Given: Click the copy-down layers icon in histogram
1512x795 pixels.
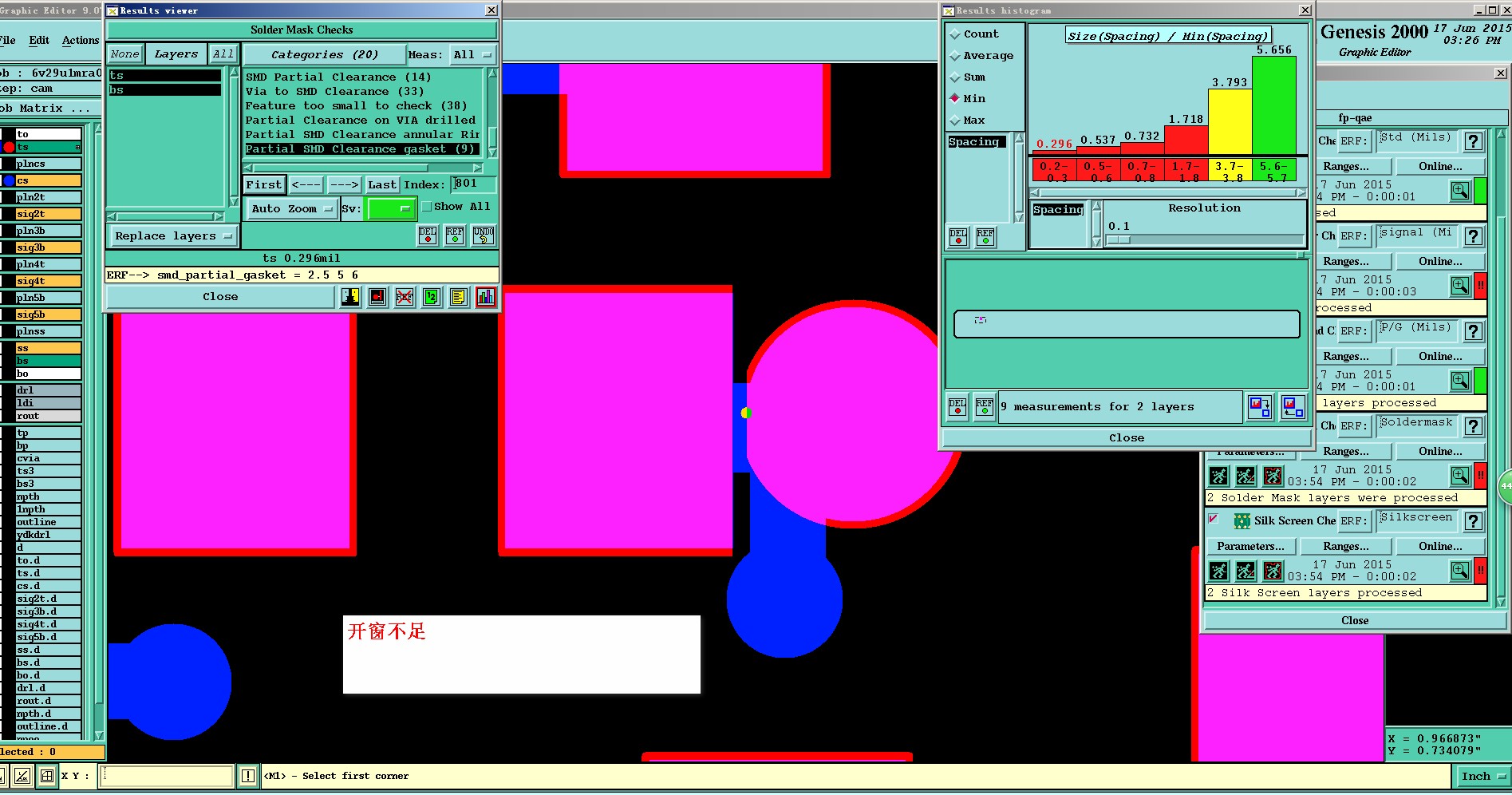Looking at the screenshot, I should click(1260, 407).
